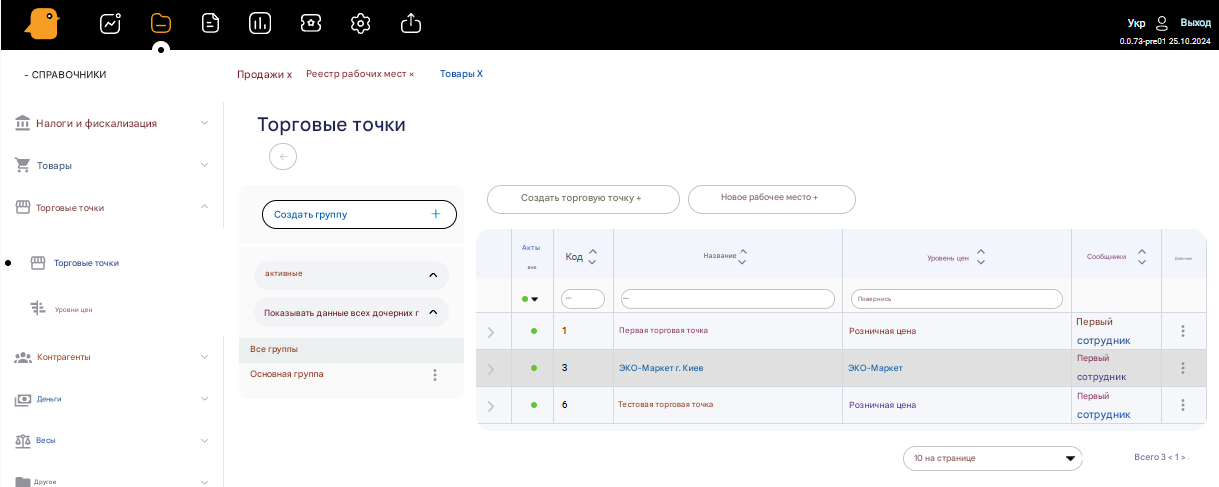Click the export share icon in top bar
Screen dimensions: 1219x487
[411, 23]
